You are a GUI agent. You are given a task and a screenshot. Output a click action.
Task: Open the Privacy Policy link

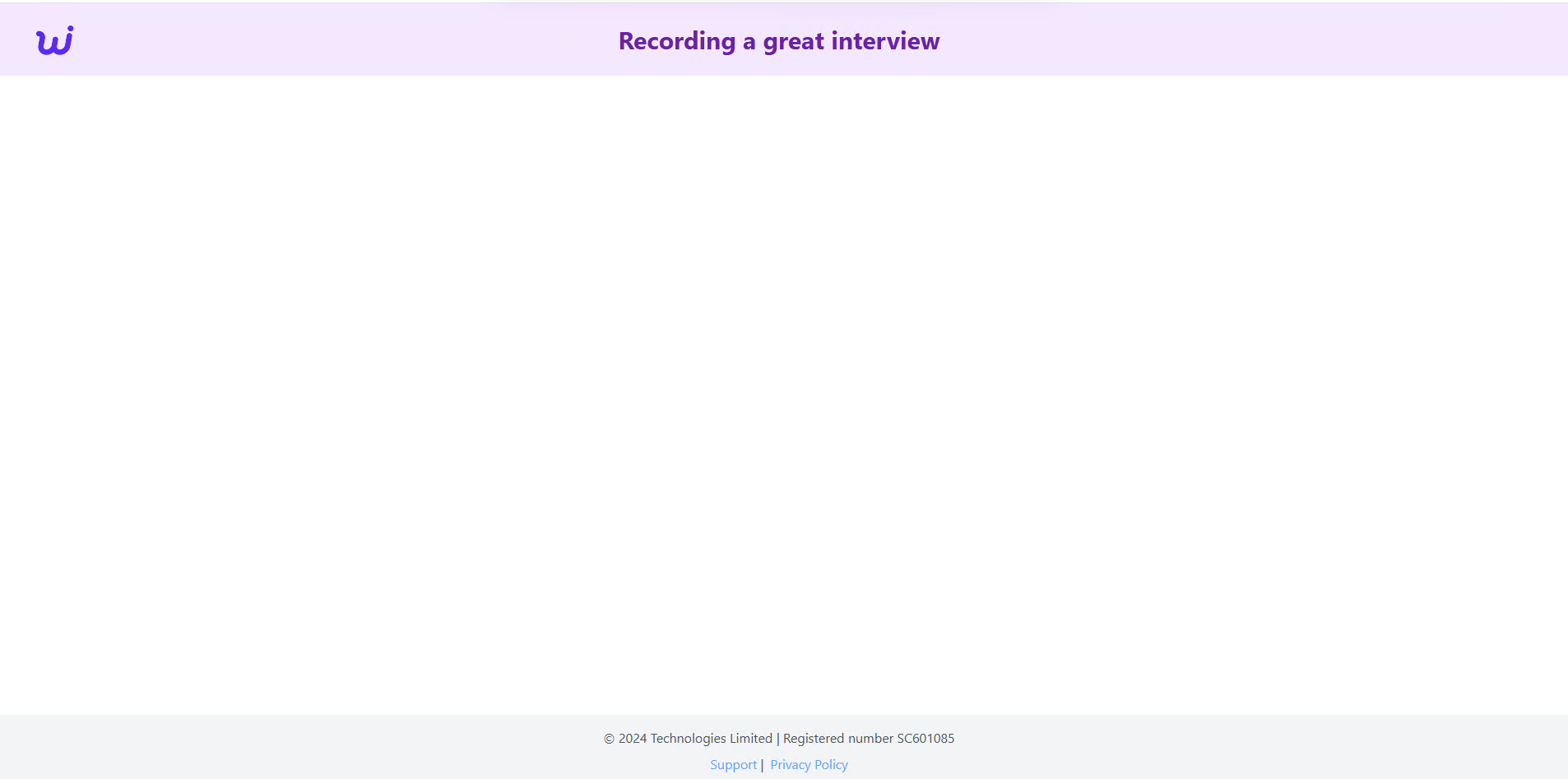pos(809,765)
